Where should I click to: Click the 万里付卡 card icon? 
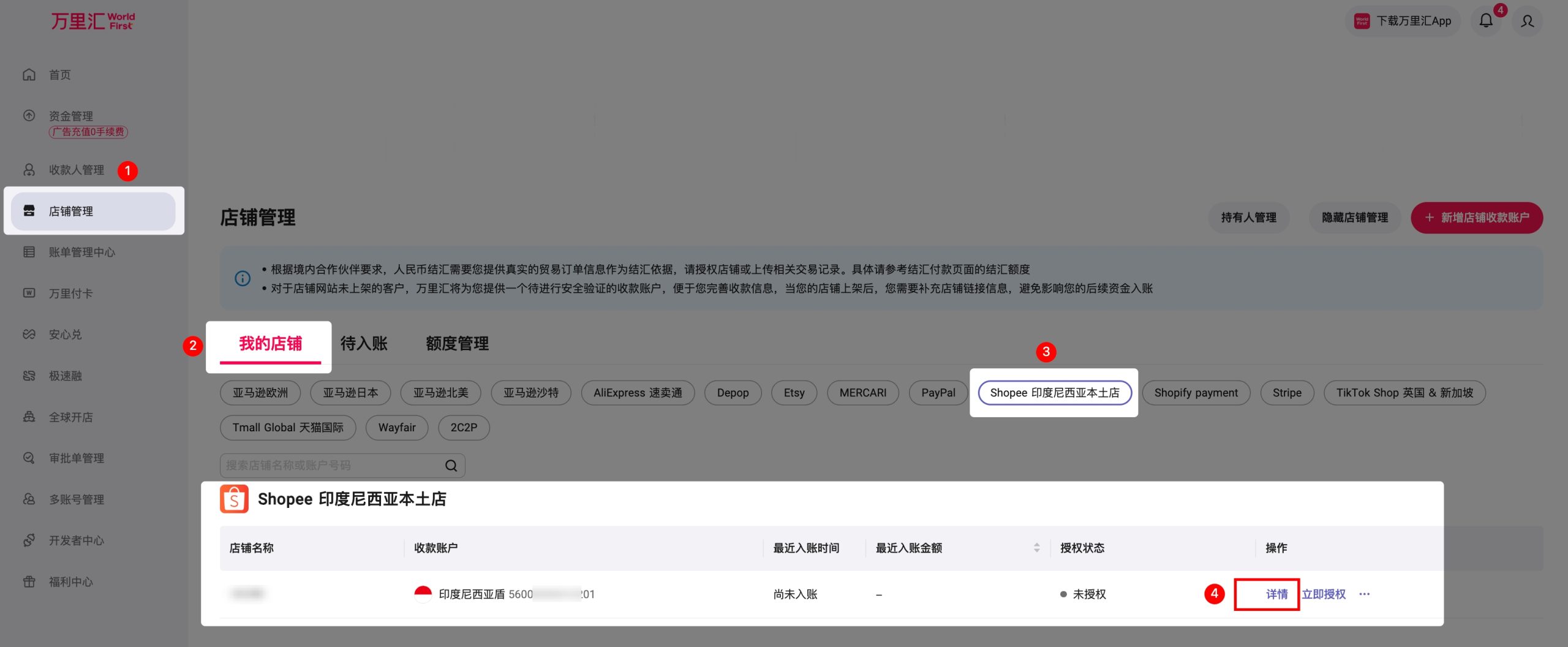[29, 293]
